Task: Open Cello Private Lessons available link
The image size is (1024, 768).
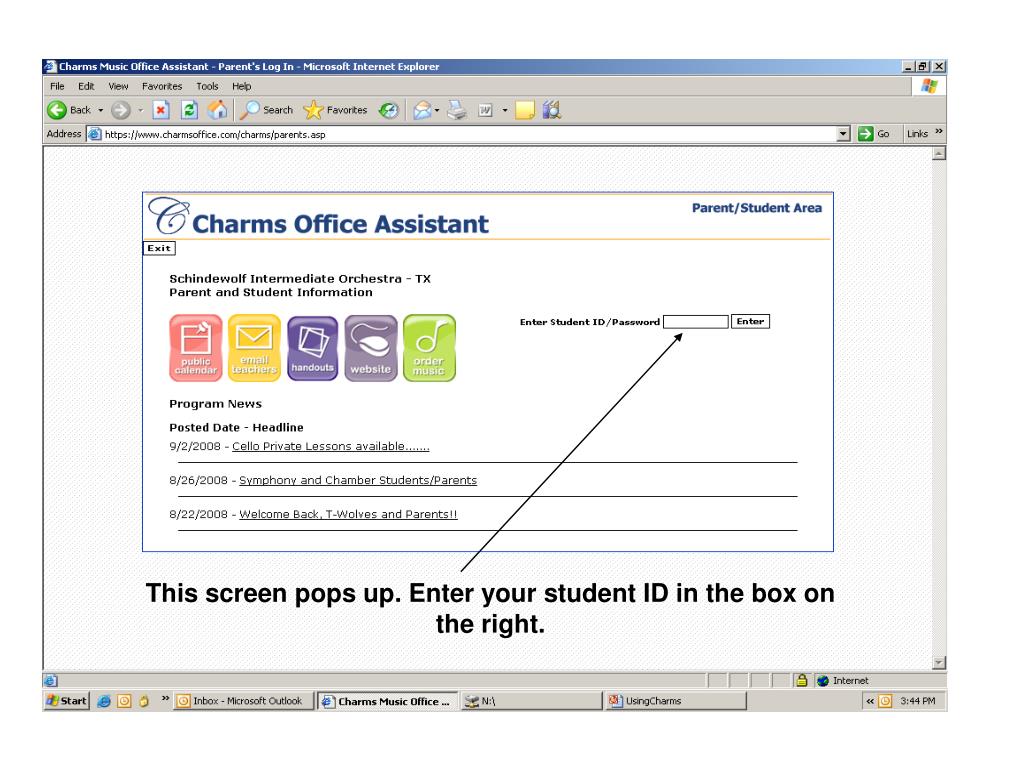Action: (x=330, y=446)
